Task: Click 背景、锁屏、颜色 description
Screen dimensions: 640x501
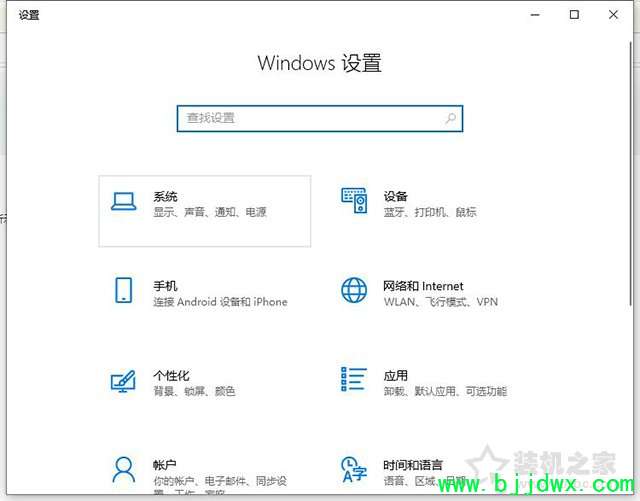Action: click(194, 391)
